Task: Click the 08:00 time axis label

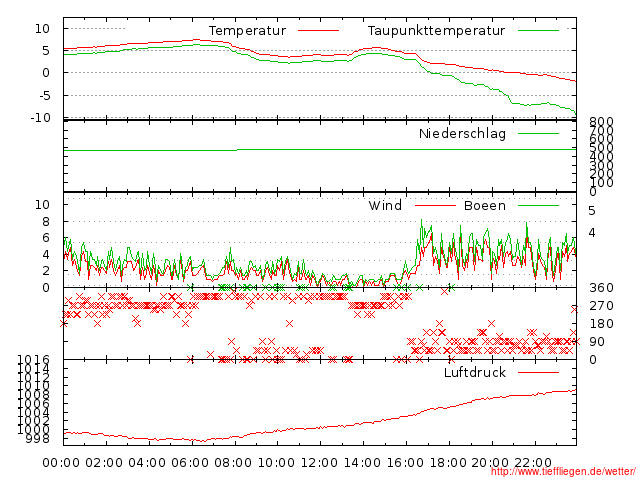Action: [x=233, y=463]
